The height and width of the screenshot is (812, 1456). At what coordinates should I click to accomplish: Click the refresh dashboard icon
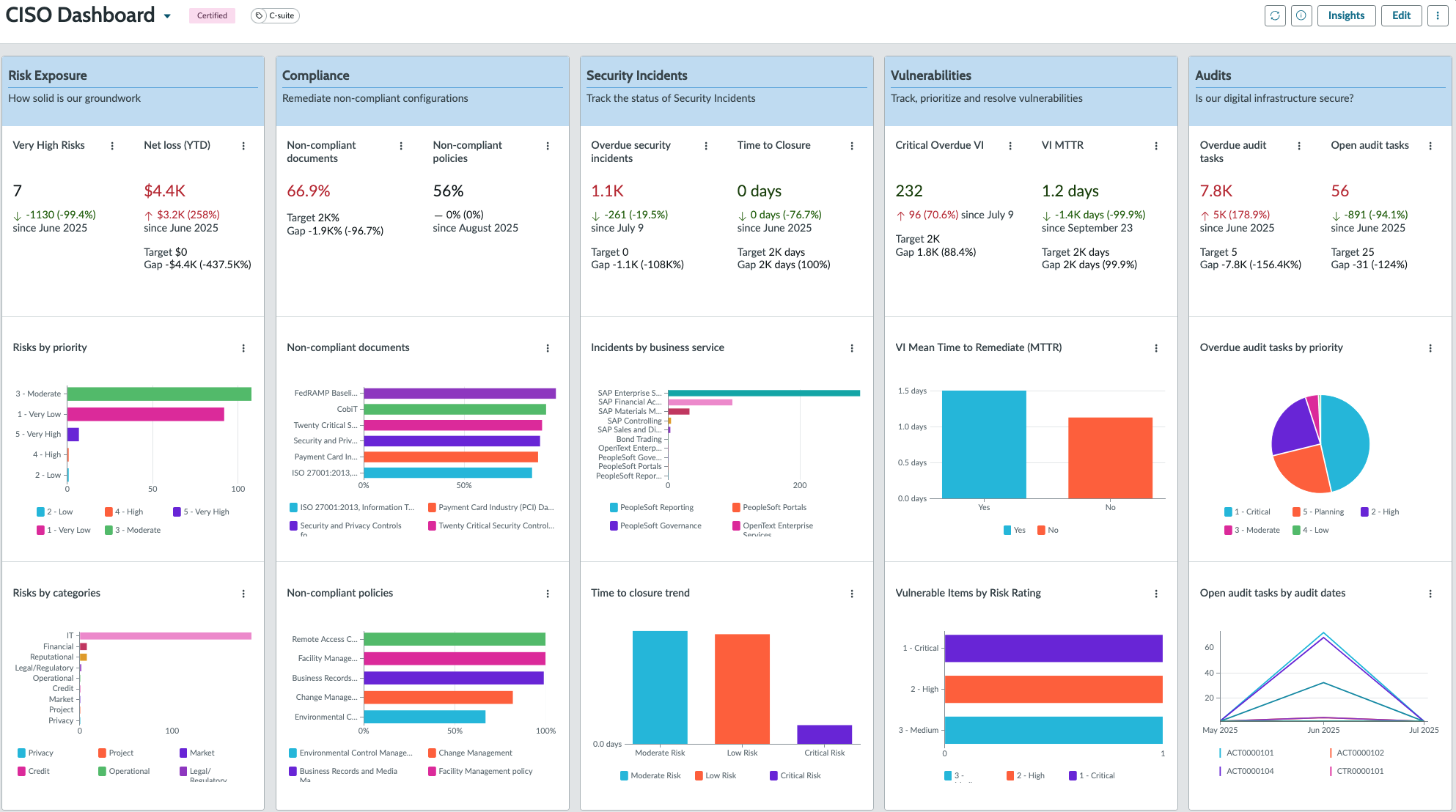coord(1275,15)
